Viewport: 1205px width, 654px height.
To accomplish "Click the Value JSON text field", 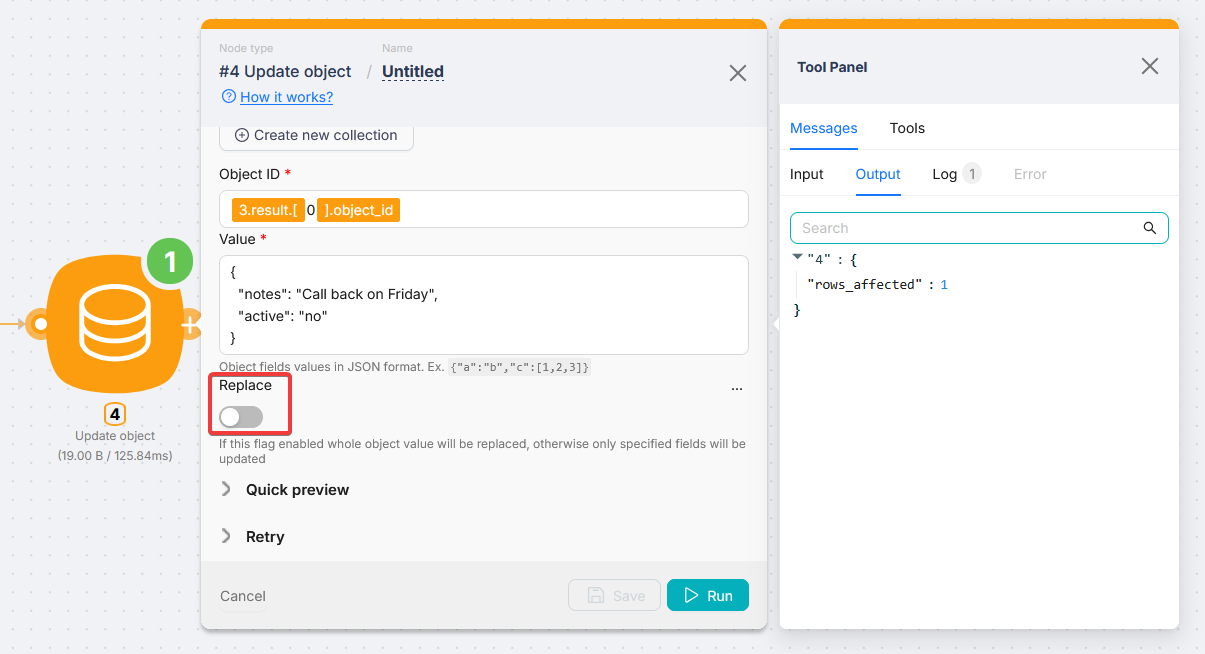I will coord(483,305).
